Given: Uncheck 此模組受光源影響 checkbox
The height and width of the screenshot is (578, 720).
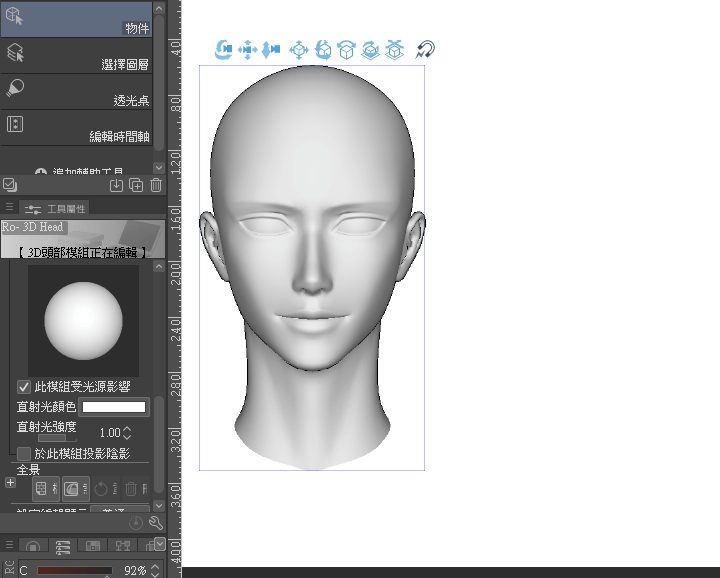Looking at the screenshot, I should pos(24,386).
